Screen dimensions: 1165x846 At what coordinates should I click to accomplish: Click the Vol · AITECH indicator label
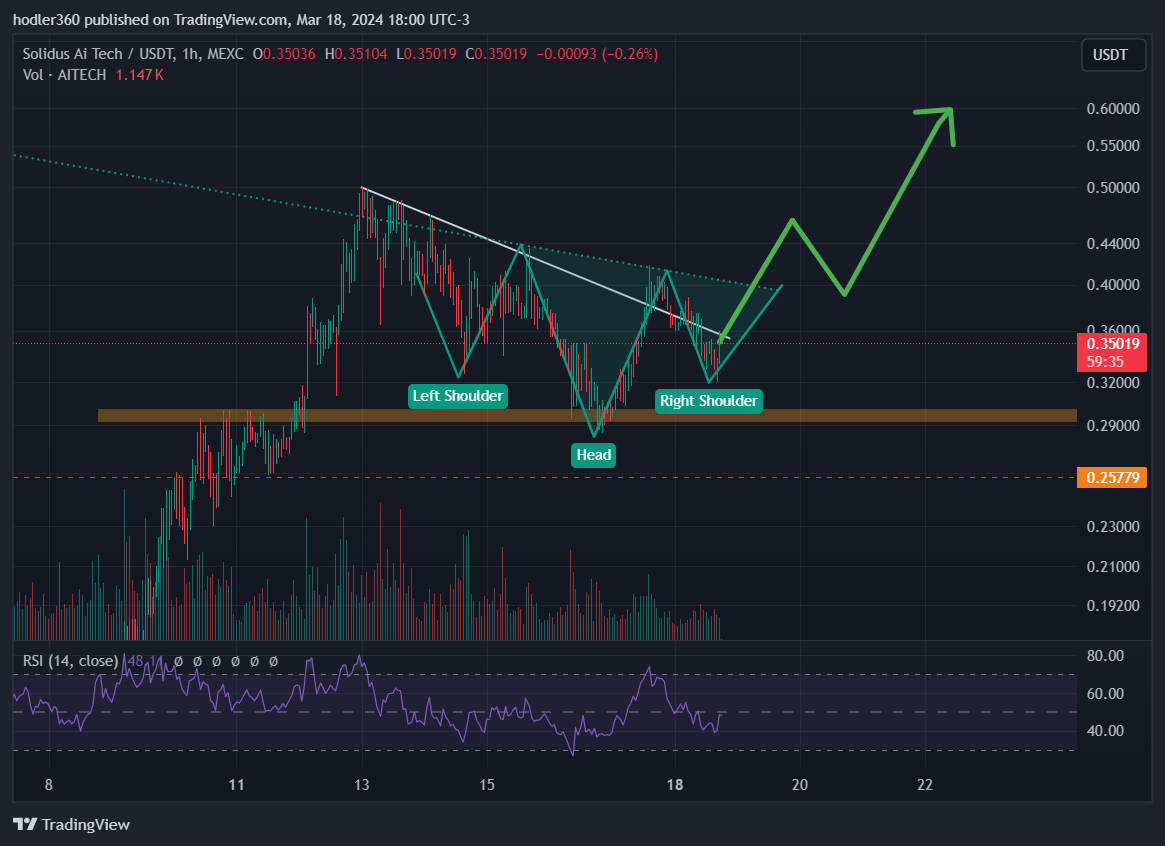(x=64, y=74)
